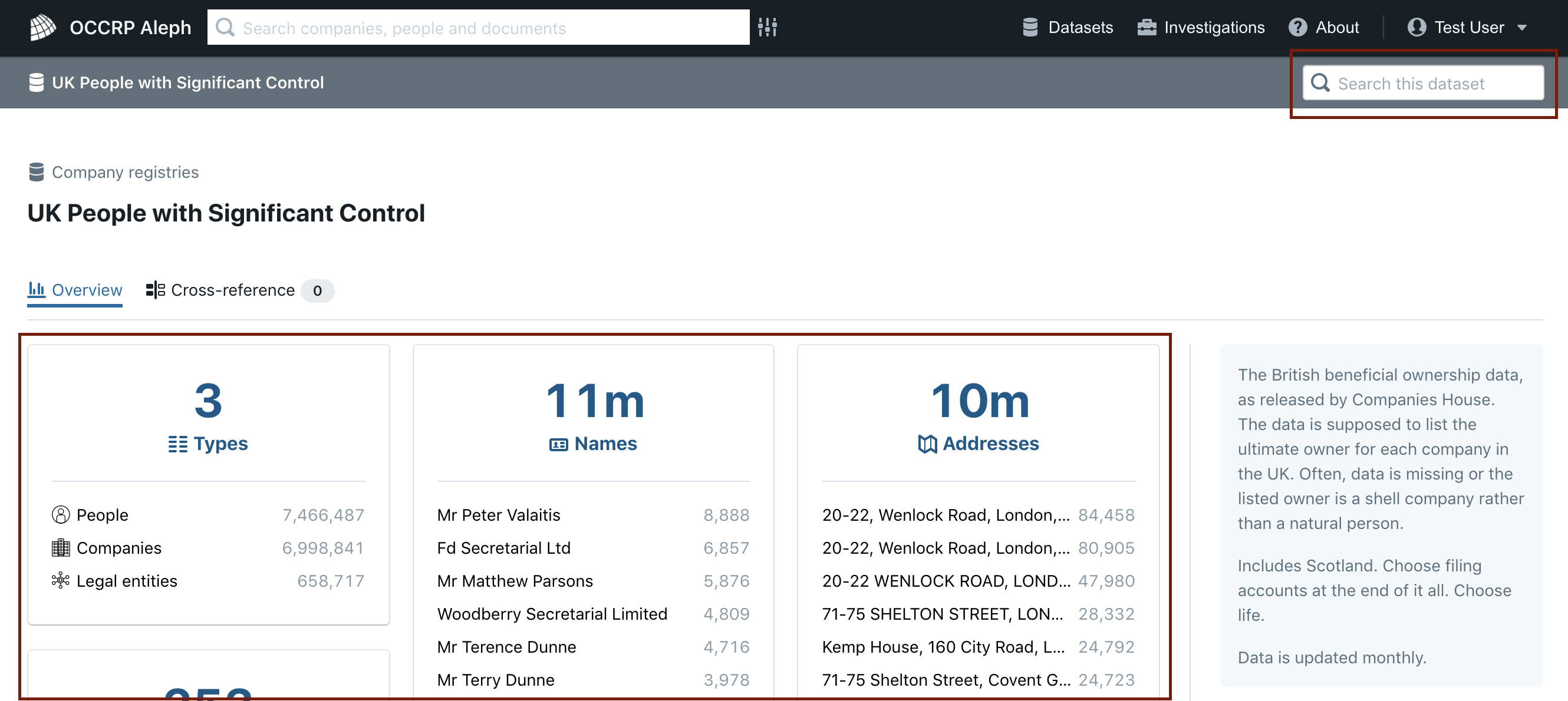Click the Datasets database icon

[1030, 27]
